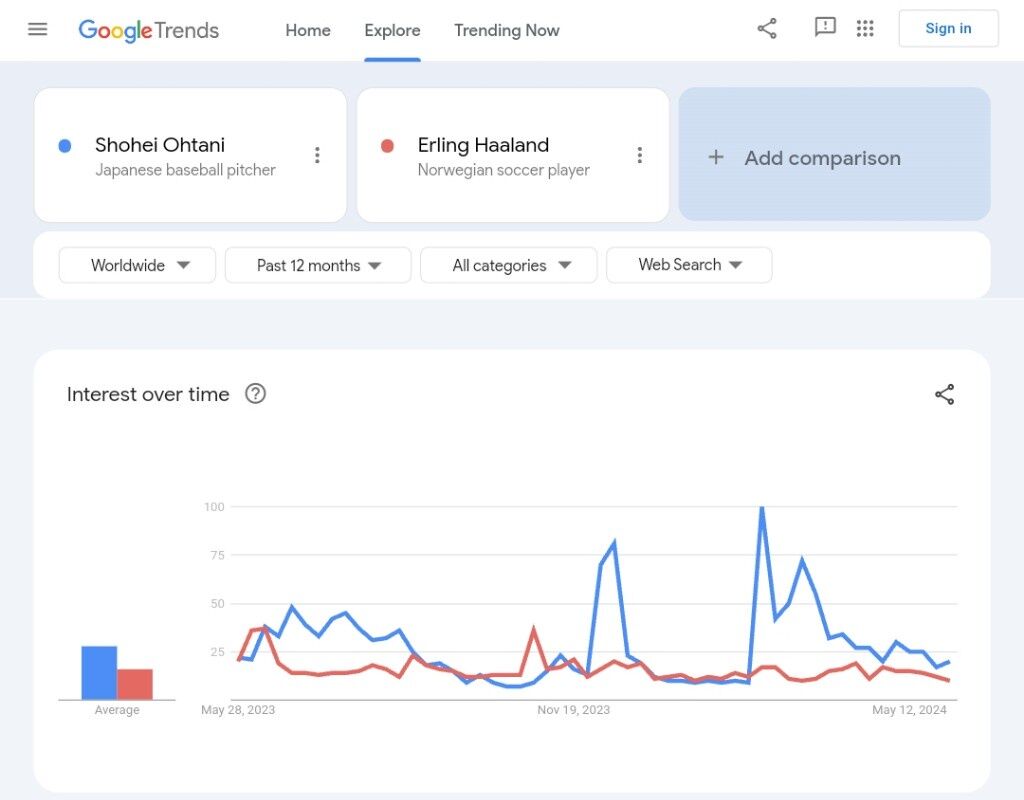Open the Past 12 months dropdown
Screen dimensions: 1024x800
318,265
